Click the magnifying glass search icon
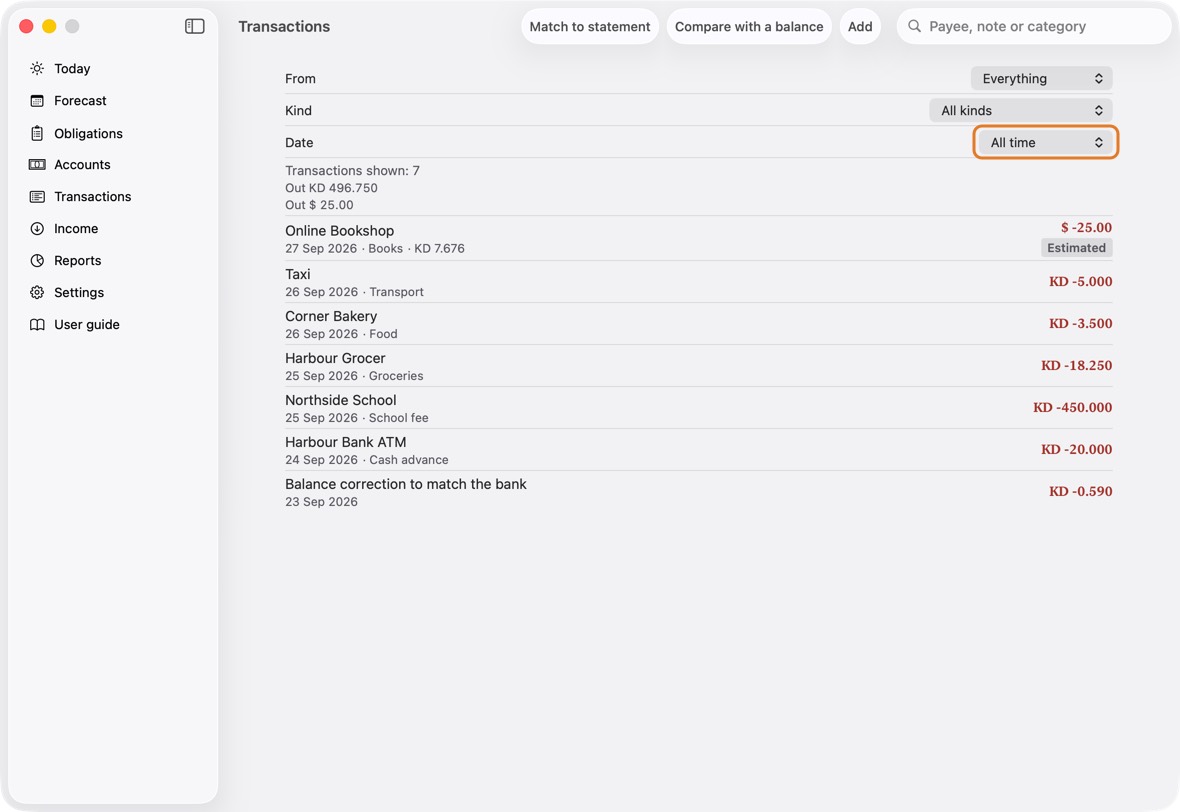Screen dimensions: 1180x812 (x=914, y=26)
